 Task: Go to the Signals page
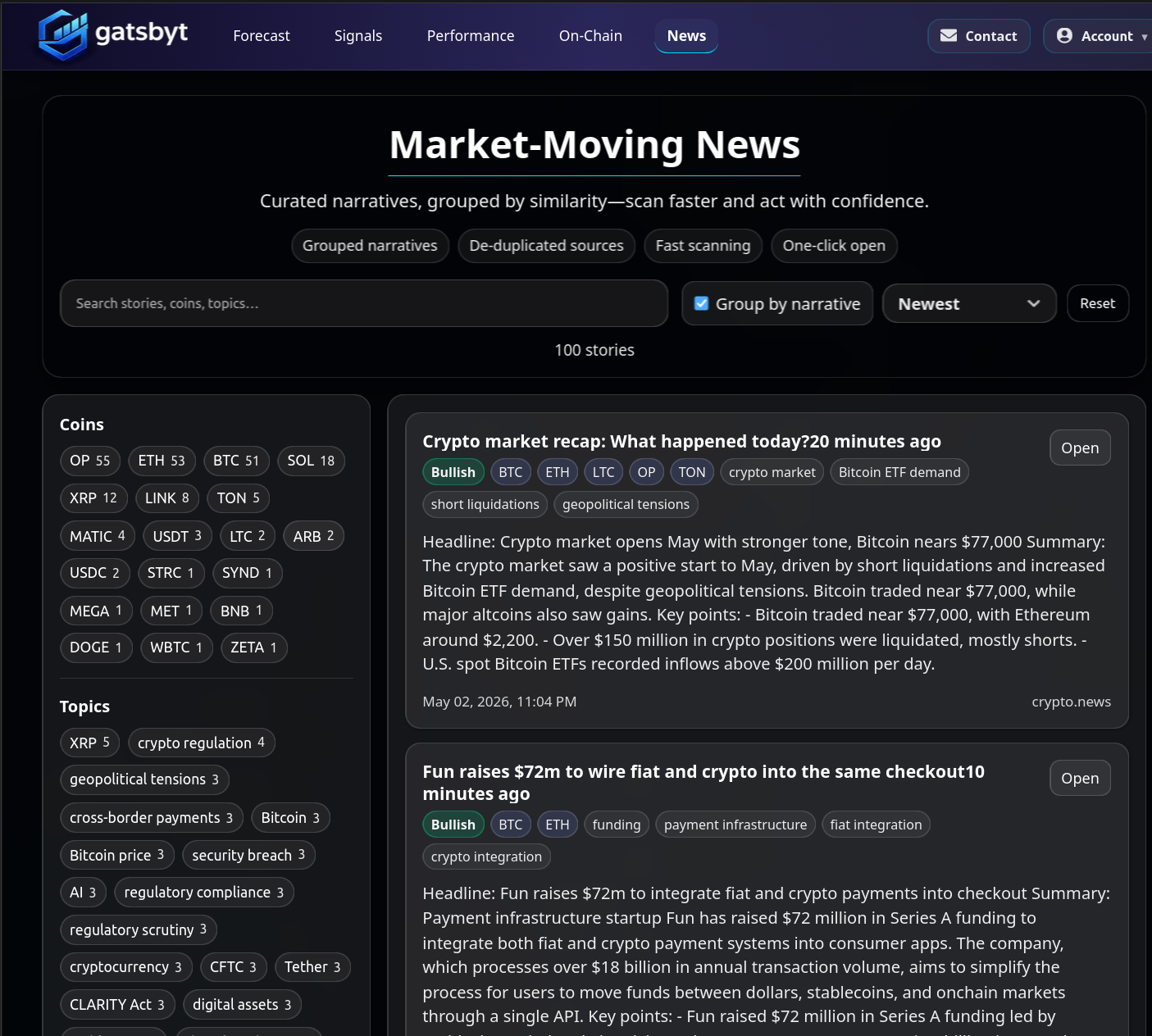[x=358, y=36]
